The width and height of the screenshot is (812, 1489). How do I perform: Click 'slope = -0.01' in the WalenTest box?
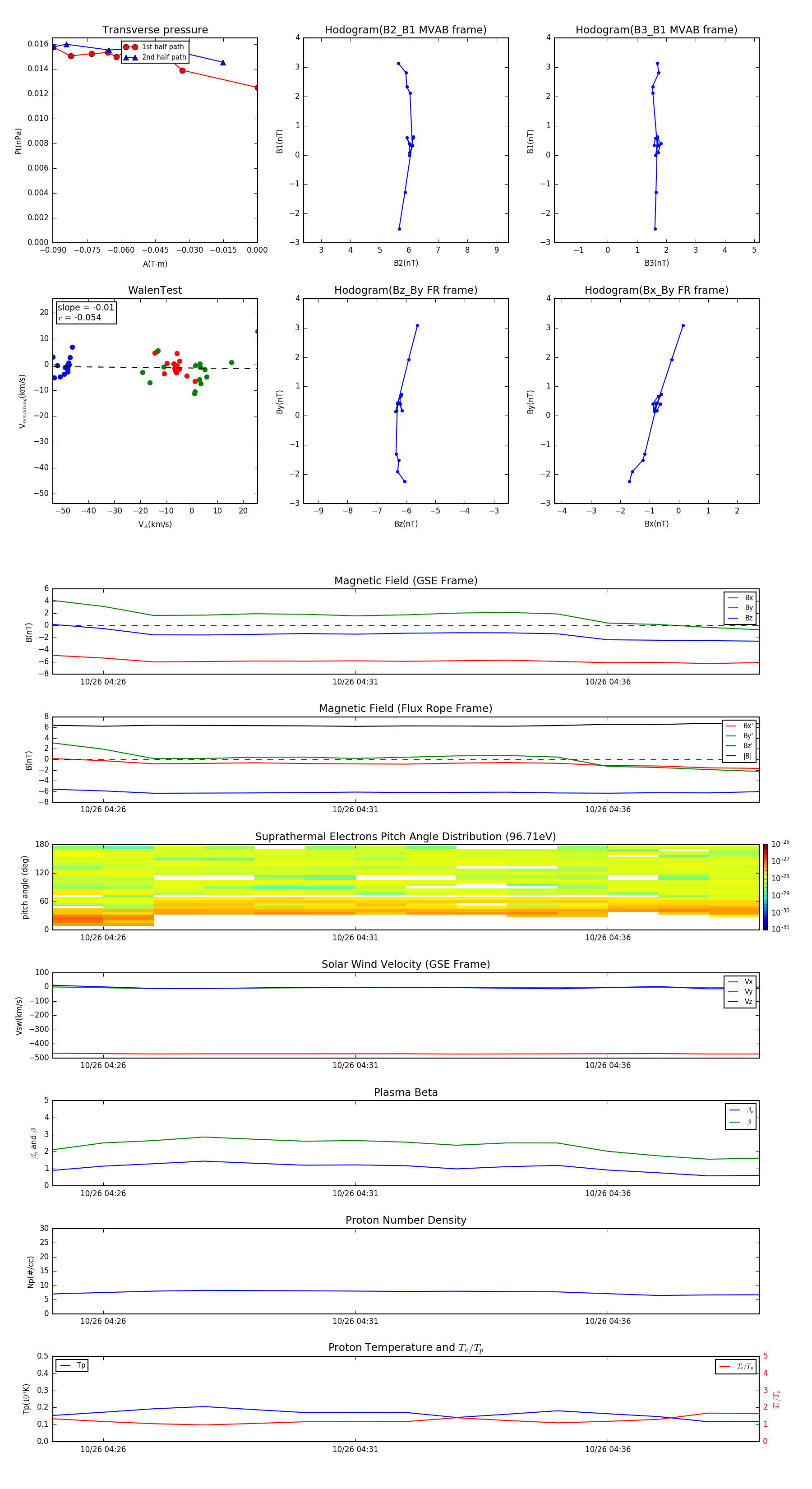pos(86,308)
